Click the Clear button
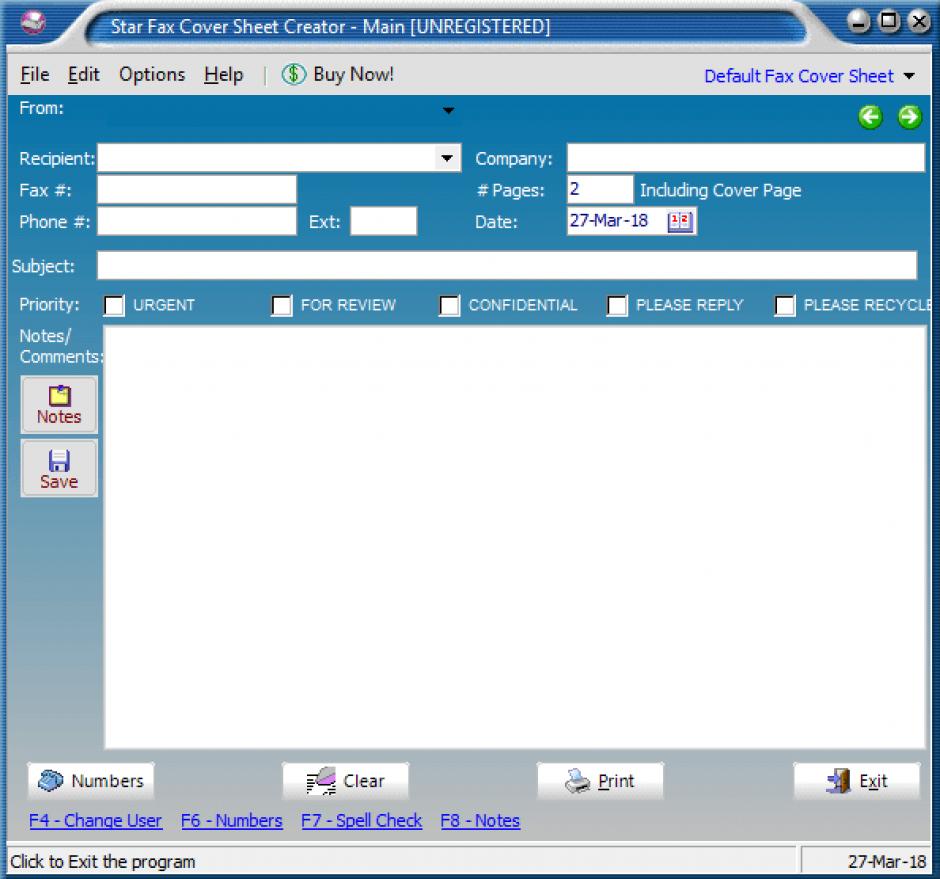Viewport: 940px width, 879px height. tap(345, 781)
